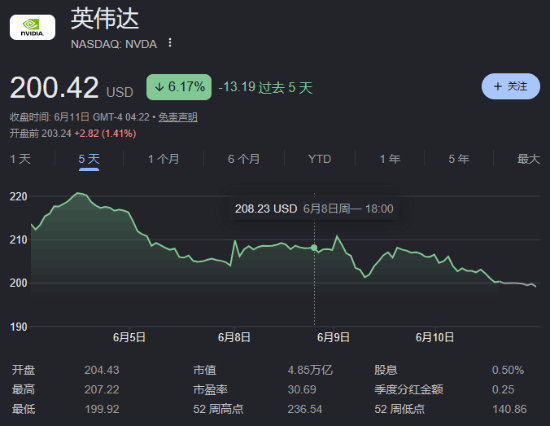The height and width of the screenshot is (426, 550).
Task: Switch to the 1 年 range tab
Action: pyautogui.click(x=390, y=159)
